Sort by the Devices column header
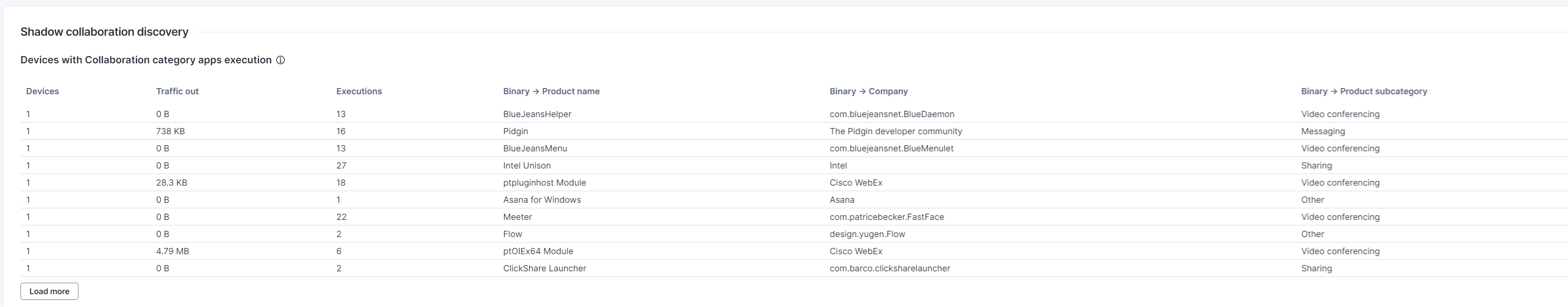 click(43, 91)
